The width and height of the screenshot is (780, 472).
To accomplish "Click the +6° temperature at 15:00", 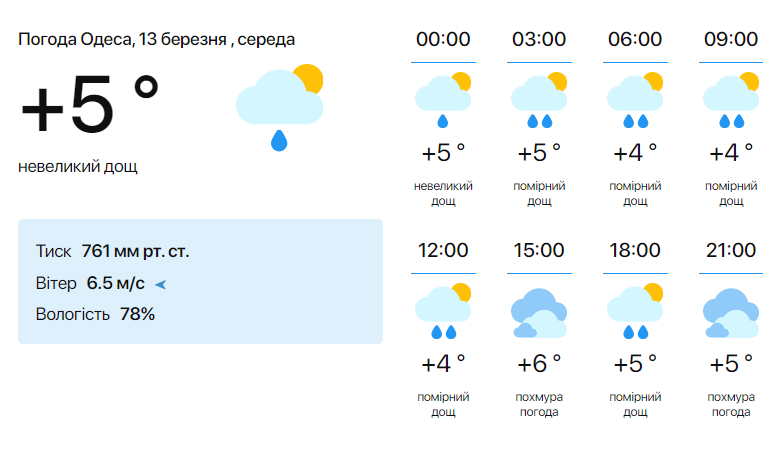I will pyautogui.click(x=539, y=363).
